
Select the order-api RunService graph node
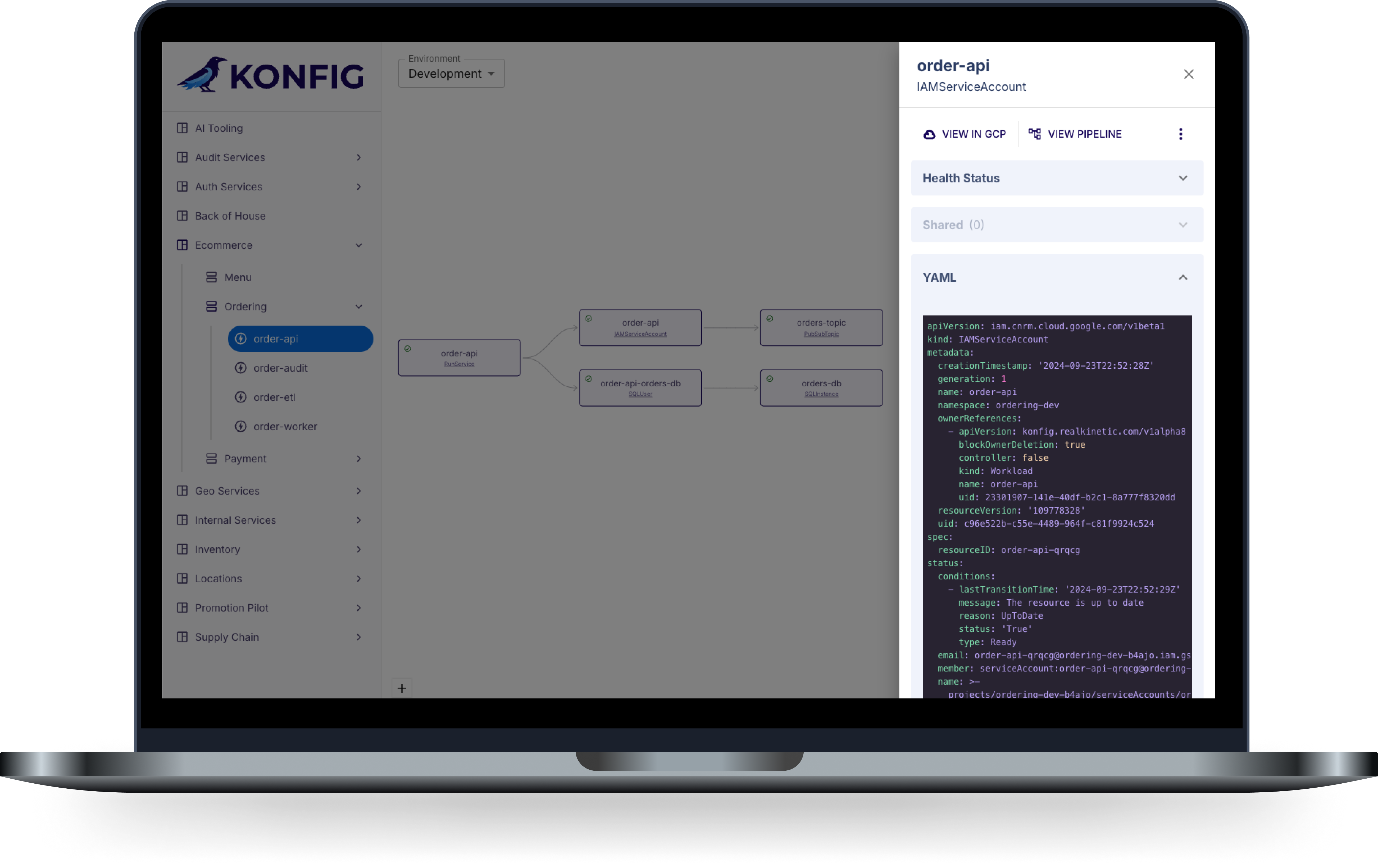tap(460, 358)
